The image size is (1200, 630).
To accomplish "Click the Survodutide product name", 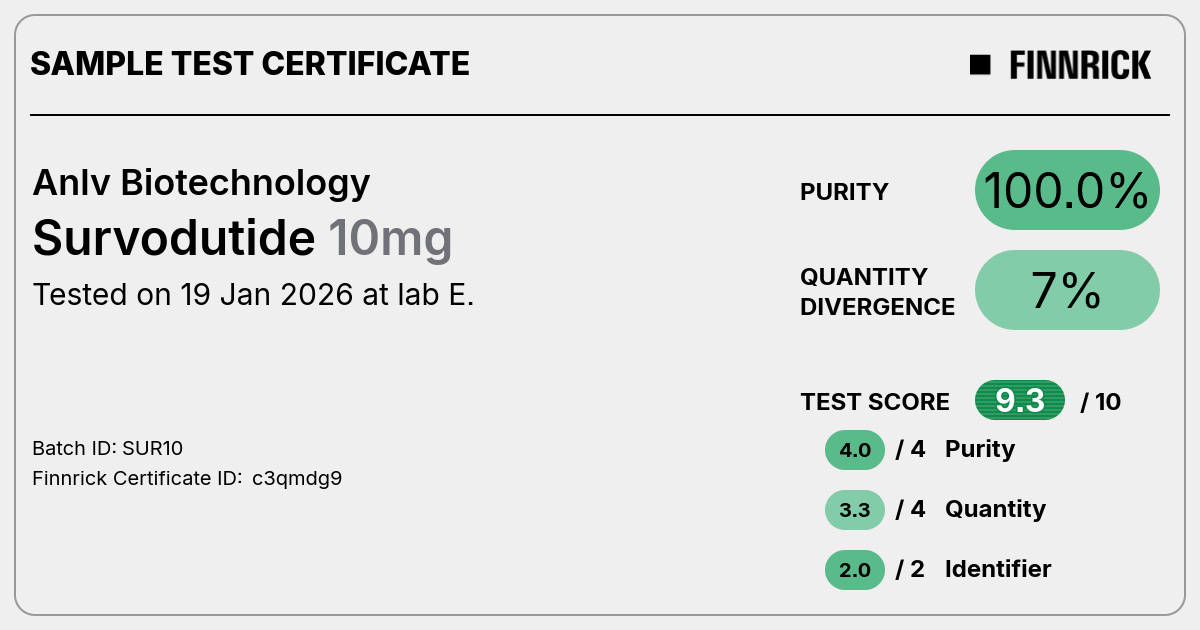I will (174, 238).
